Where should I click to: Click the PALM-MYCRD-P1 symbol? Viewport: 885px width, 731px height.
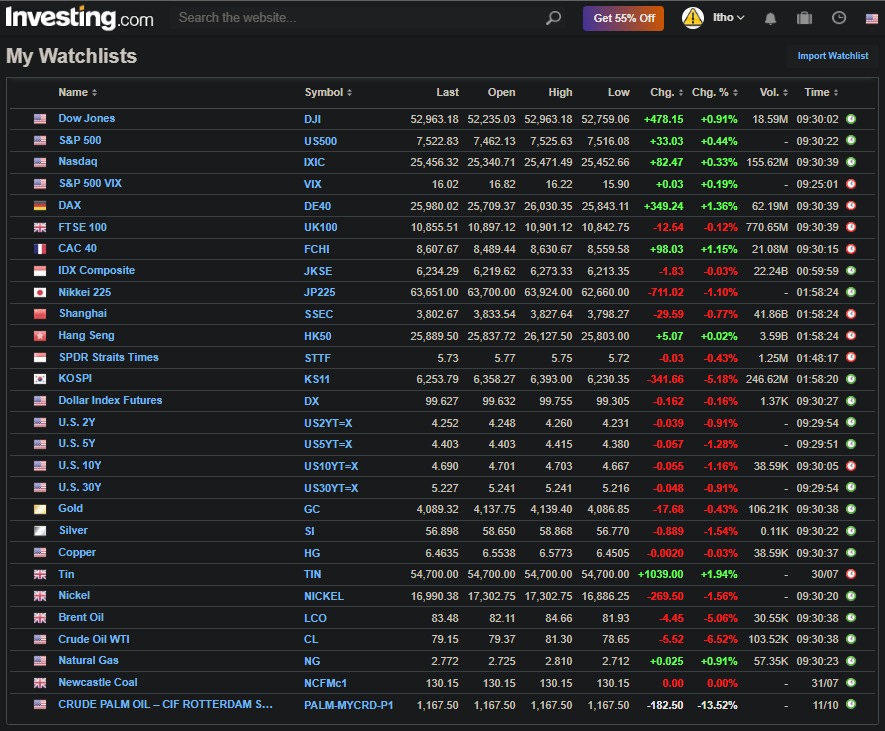[x=348, y=705]
